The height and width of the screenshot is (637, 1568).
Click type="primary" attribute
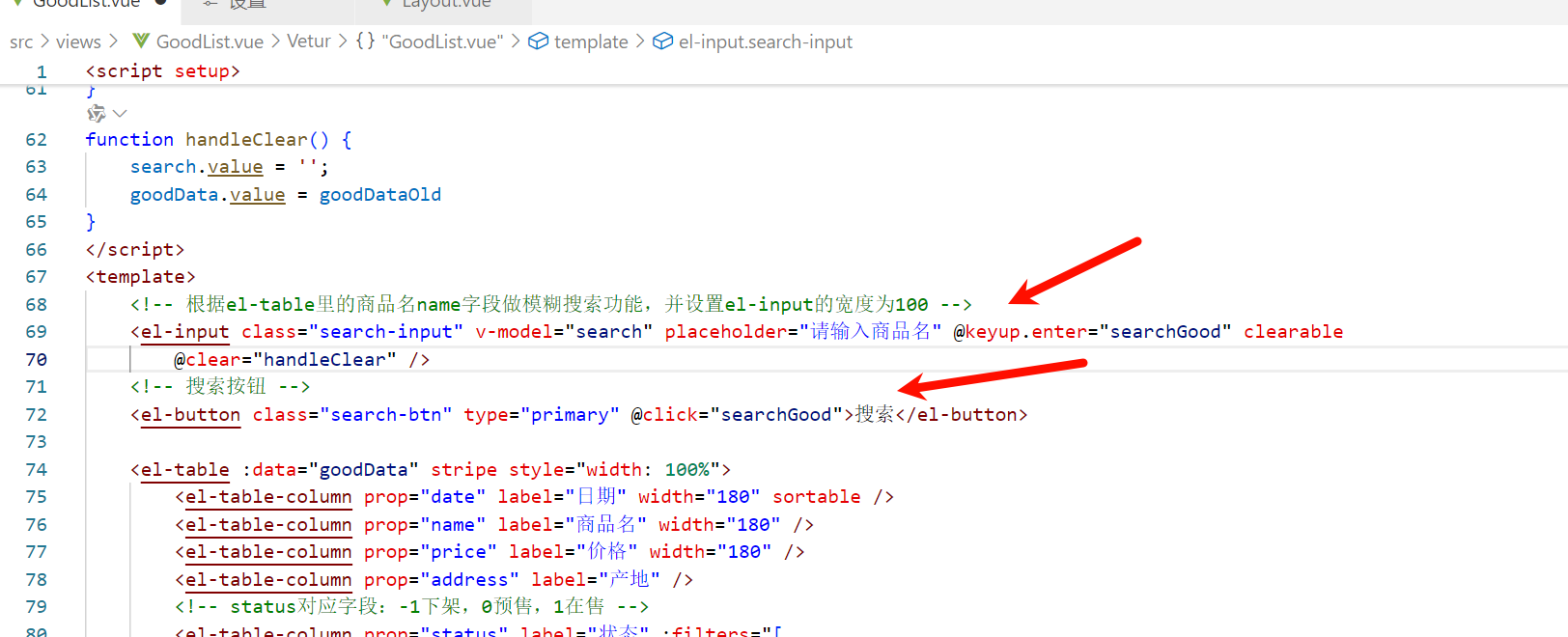542,415
